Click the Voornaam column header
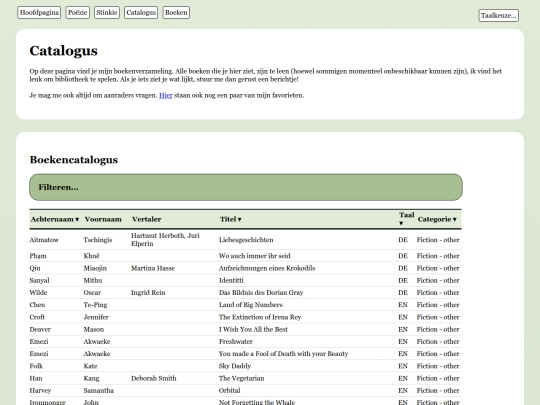The image size is (540, 405). 103,219
